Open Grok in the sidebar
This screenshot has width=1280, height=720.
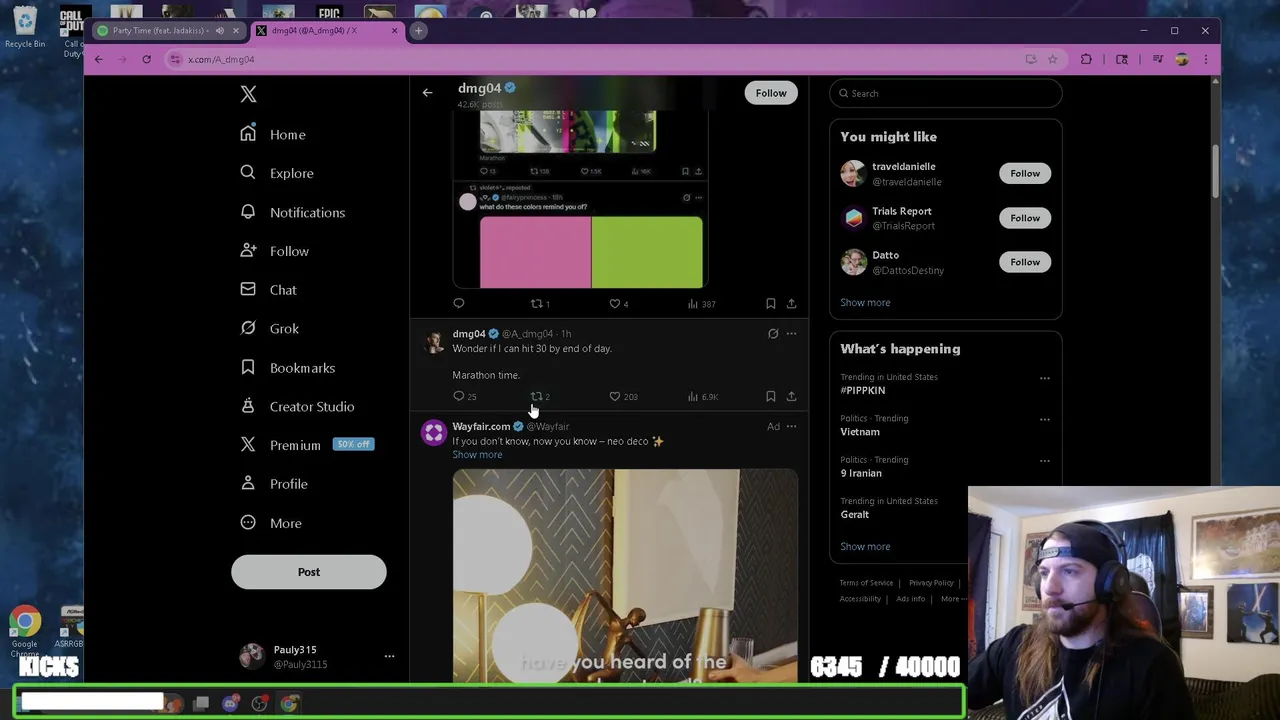click(270, 328)
